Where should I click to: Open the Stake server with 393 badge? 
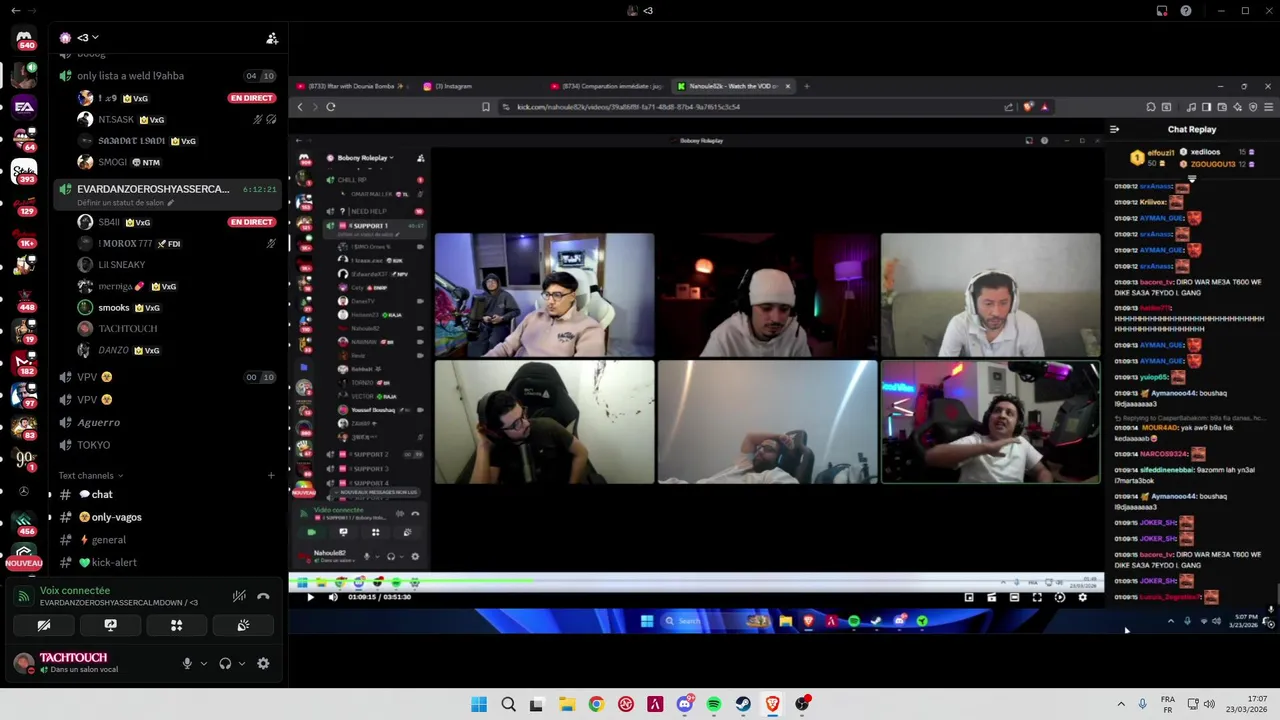[x=24, y=172]
